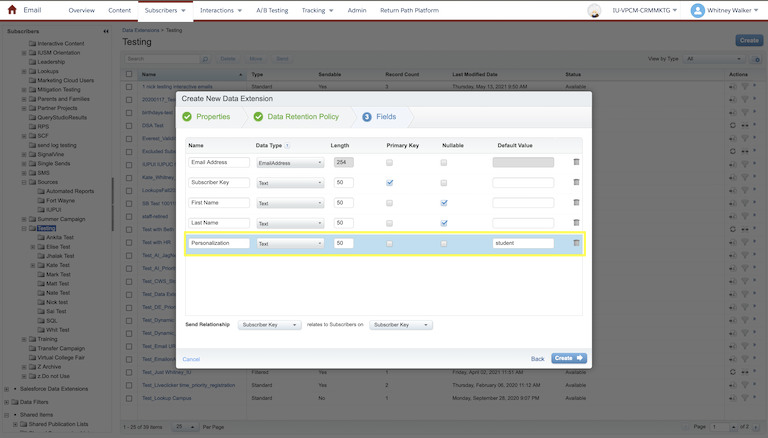Screen dimensions: 768x438
Task: Collapse the Sources tree node
Action: pos(24,182)
